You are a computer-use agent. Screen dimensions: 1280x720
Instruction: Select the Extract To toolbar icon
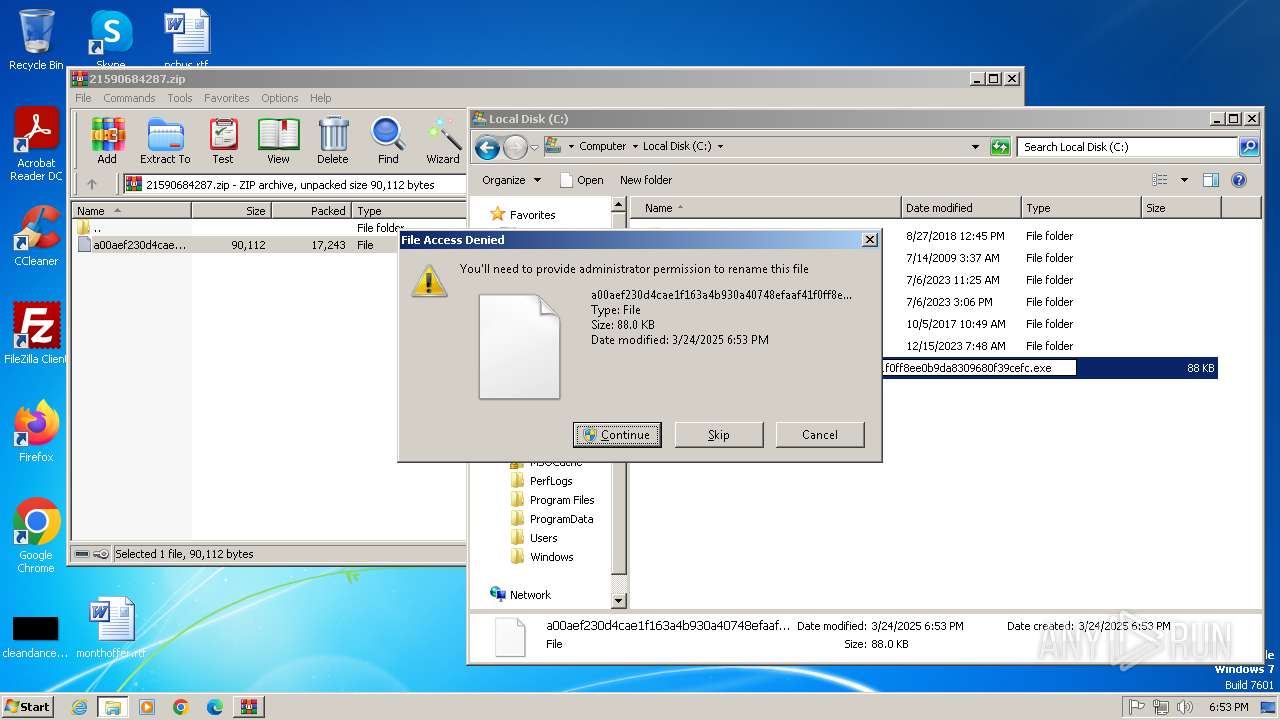165,140
